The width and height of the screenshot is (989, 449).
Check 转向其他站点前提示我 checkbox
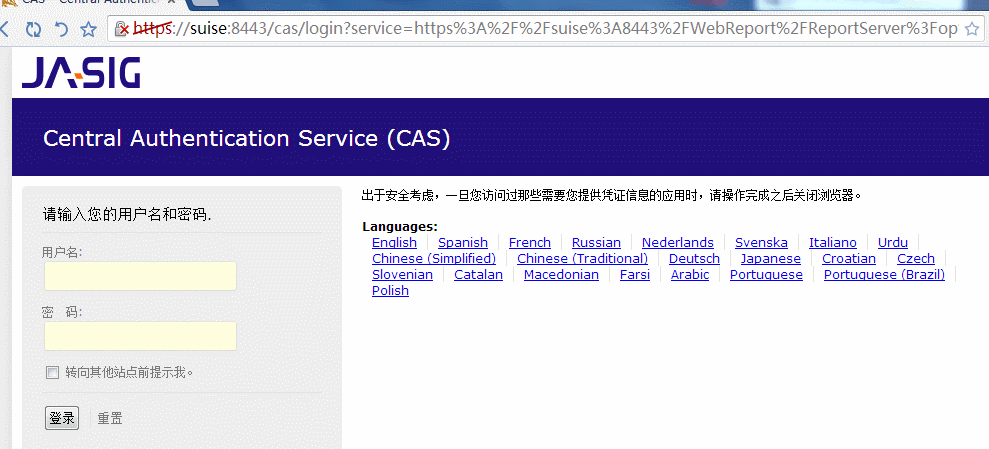[x=52, y=373]
